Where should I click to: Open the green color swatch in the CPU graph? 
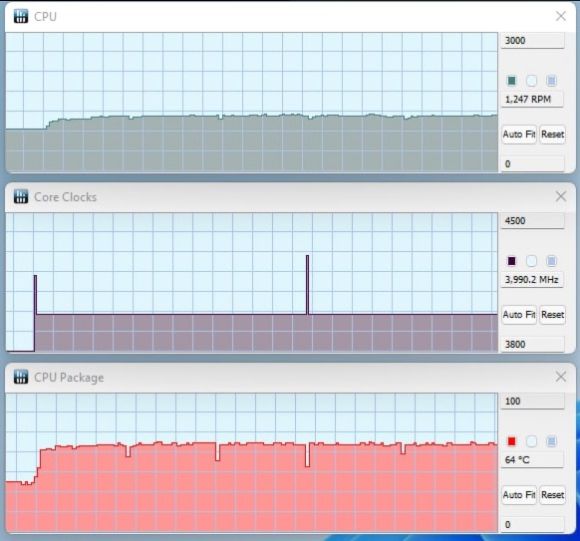point(512,81)
